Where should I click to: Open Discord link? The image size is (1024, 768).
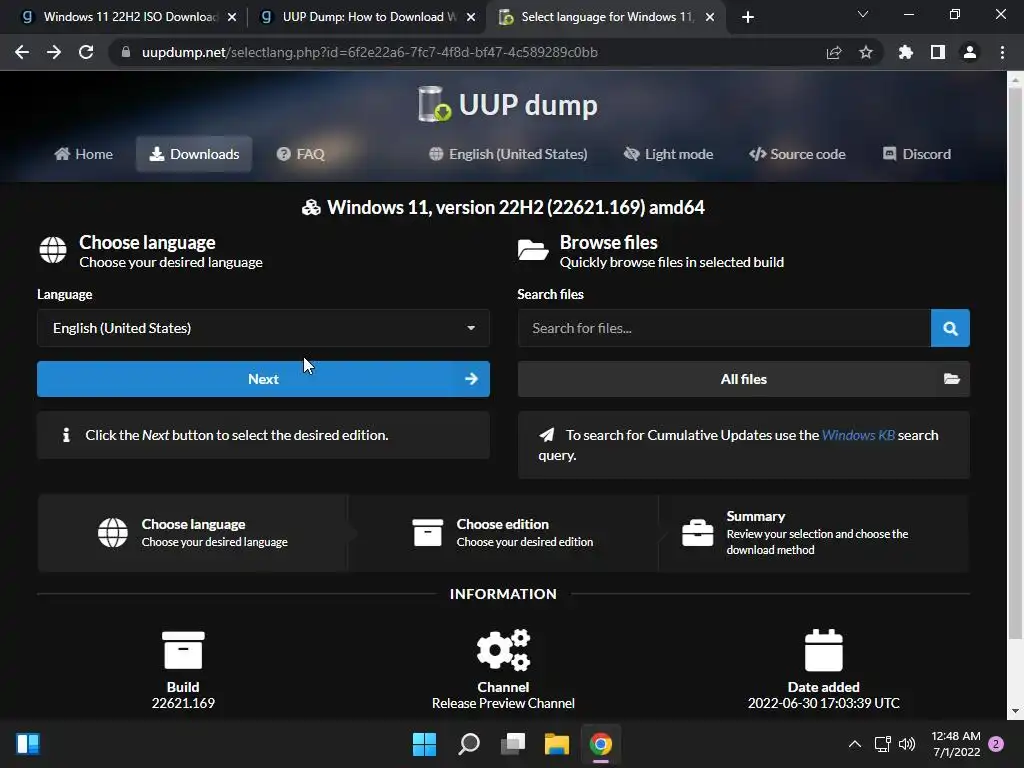coord(917,154)
